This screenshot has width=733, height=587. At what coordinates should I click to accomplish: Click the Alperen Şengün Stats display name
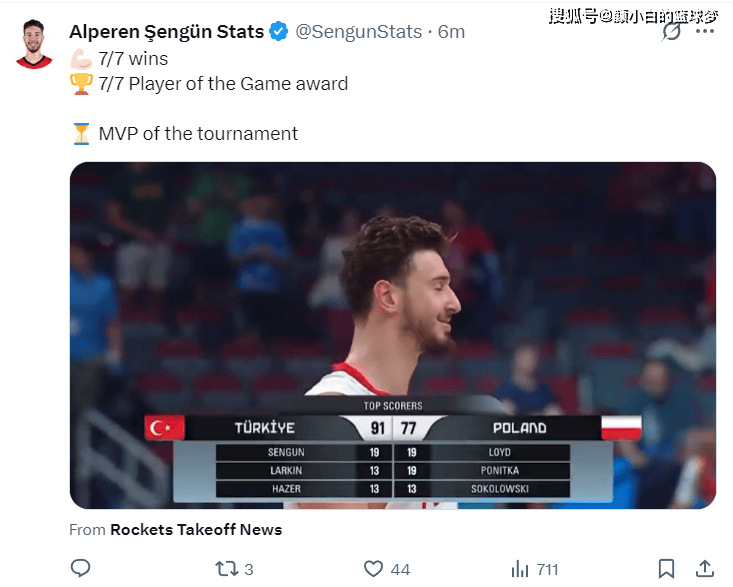coord(166,32)
